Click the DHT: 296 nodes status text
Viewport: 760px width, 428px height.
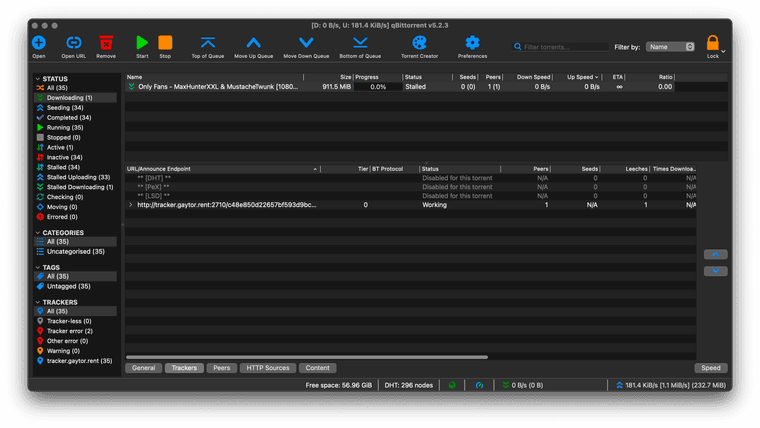[x=409, y=385]
